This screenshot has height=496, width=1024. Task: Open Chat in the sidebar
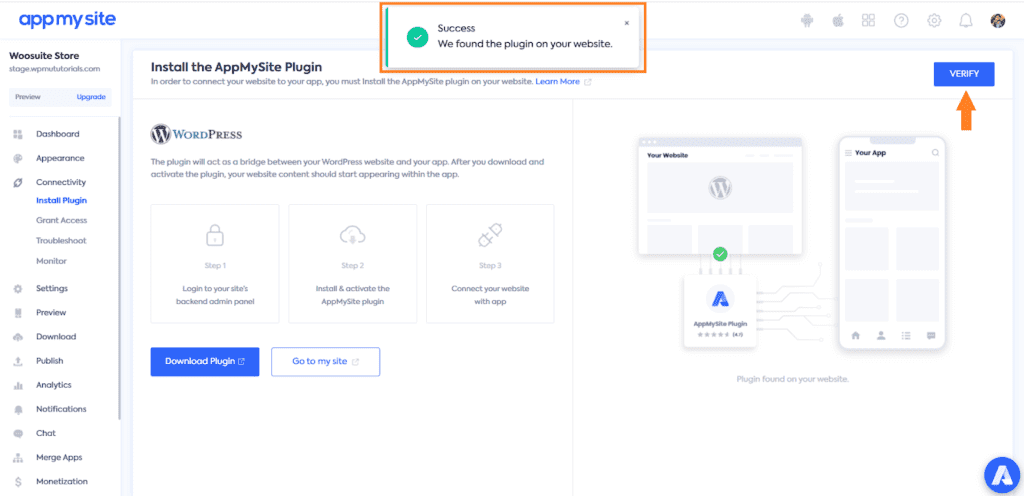(x=46, y=433)
